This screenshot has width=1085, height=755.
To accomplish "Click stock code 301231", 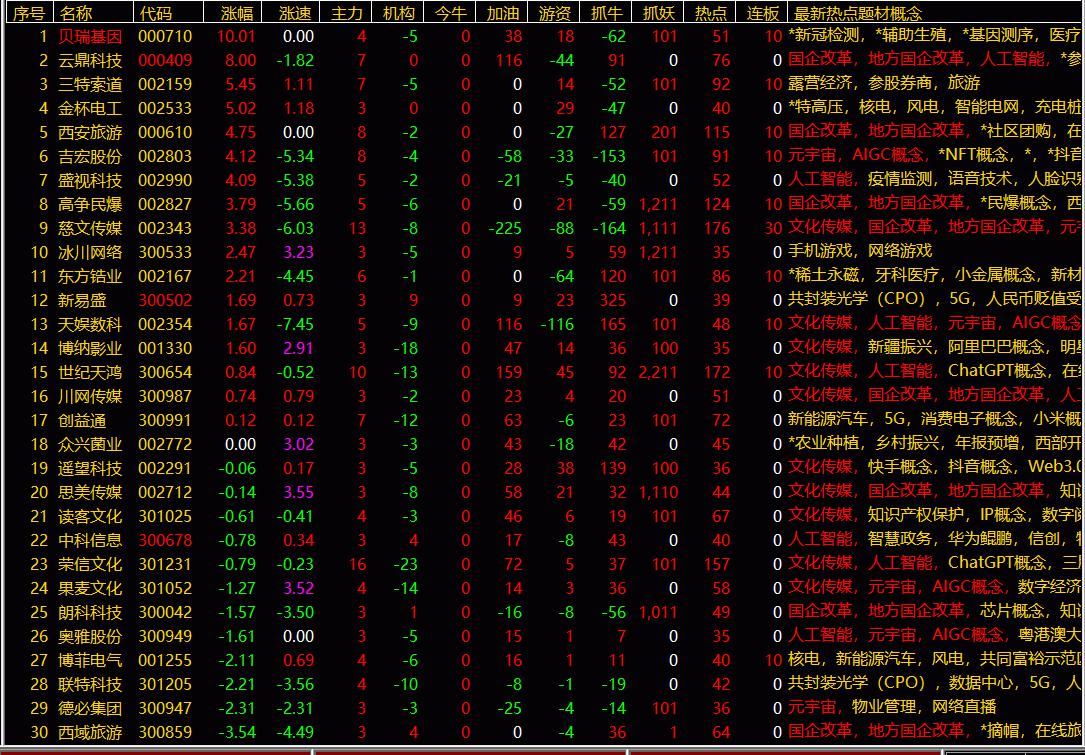I will pyautogui.click(x=165, y=564).
